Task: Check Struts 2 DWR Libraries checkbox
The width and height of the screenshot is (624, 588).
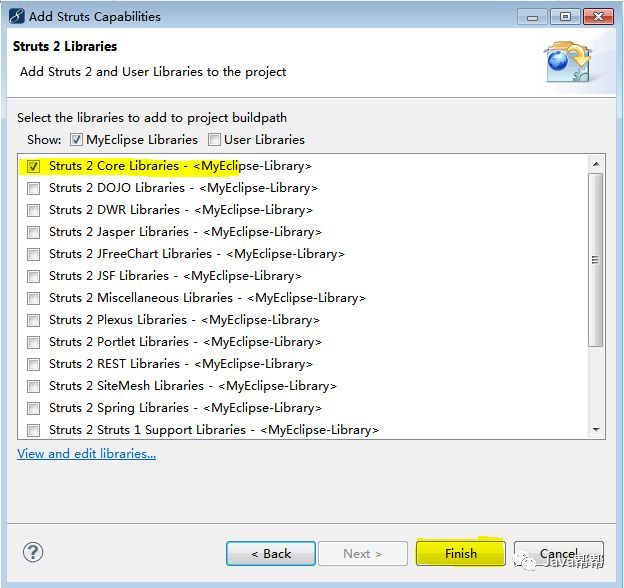Action: [x=33, y=210]
